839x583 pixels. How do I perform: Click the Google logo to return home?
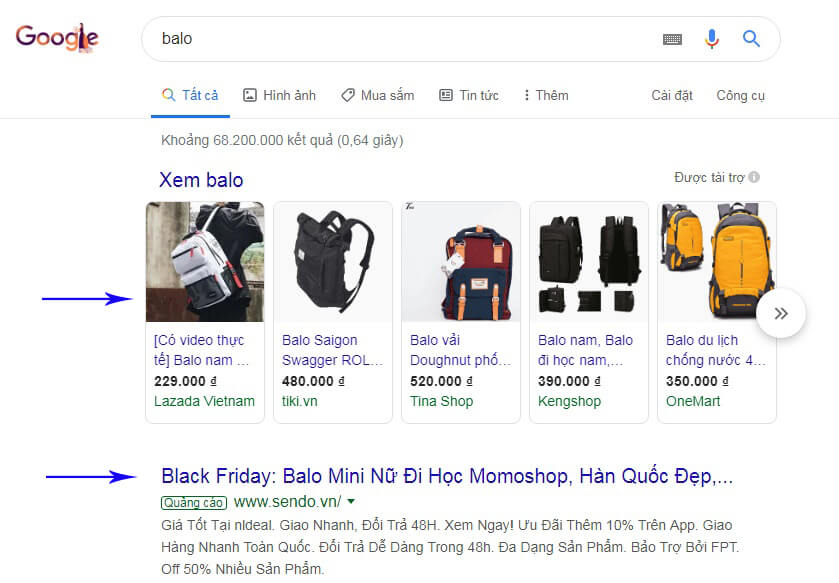[57, 37]
